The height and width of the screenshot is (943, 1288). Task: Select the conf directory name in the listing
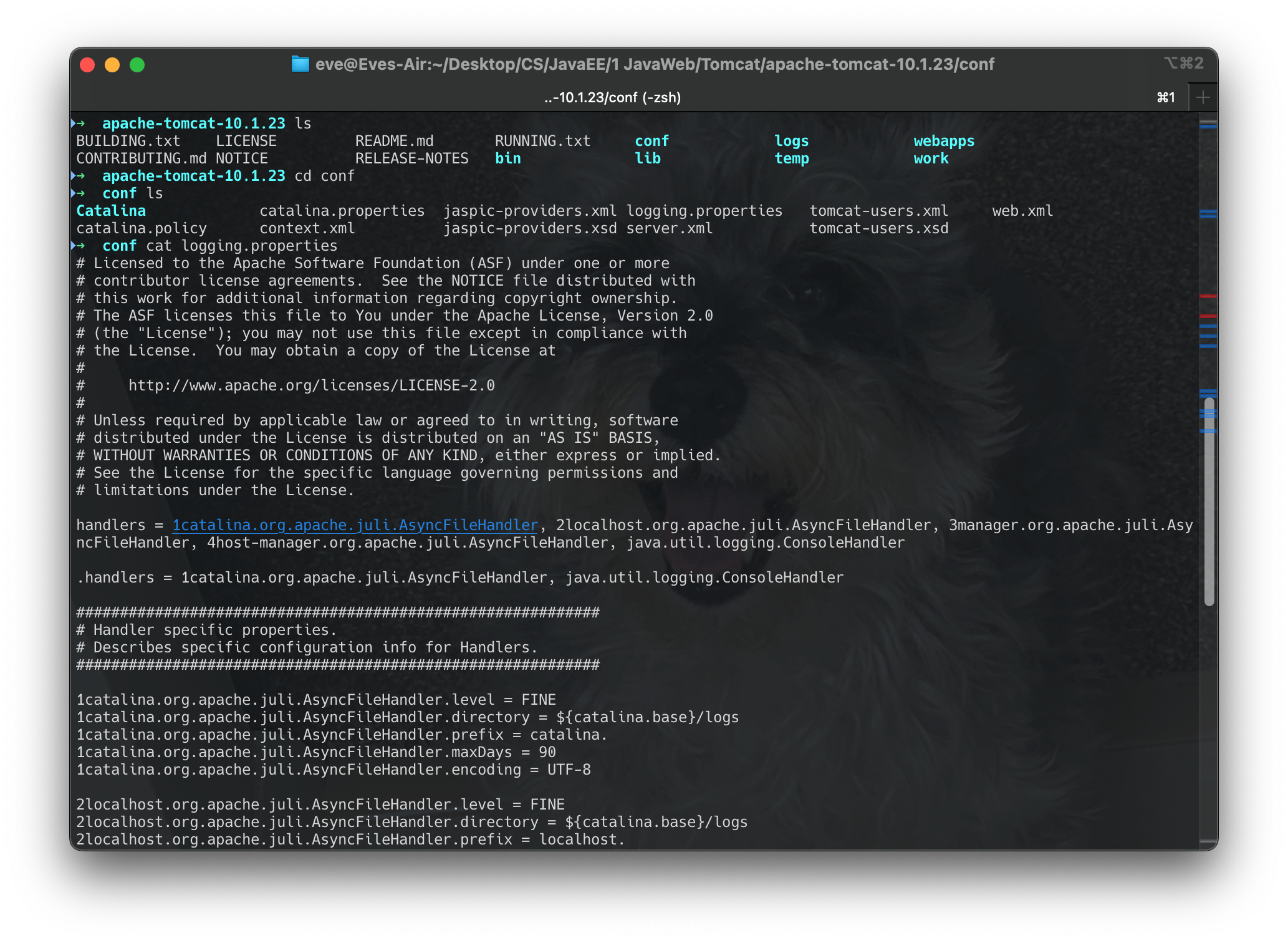651,141
